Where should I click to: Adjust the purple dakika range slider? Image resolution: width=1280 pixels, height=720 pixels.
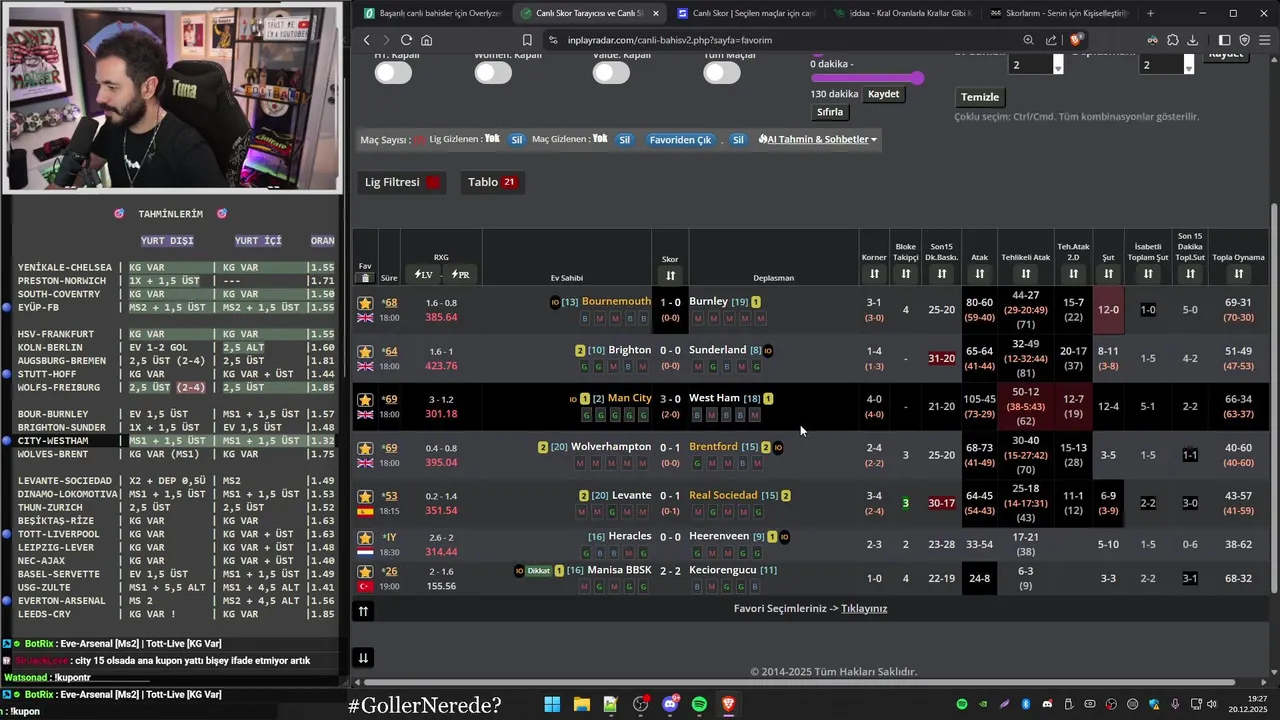[867, 77]
